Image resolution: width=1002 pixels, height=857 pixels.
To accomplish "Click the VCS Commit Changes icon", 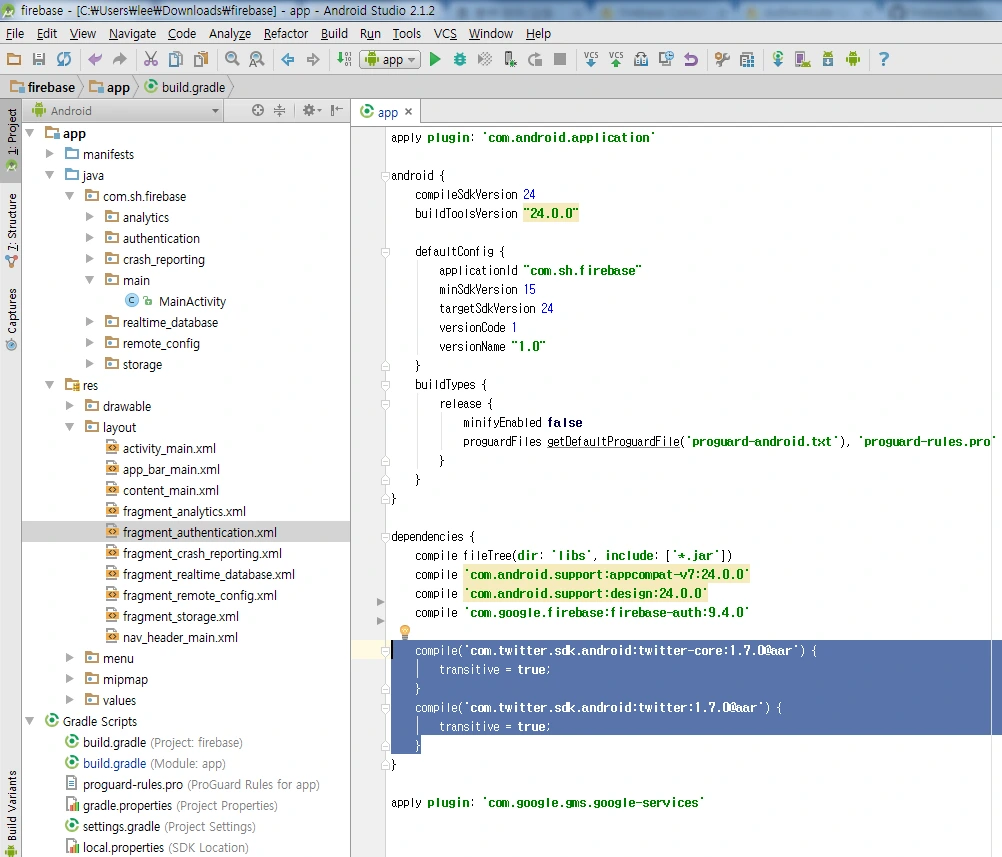I will tap(616, 60).
